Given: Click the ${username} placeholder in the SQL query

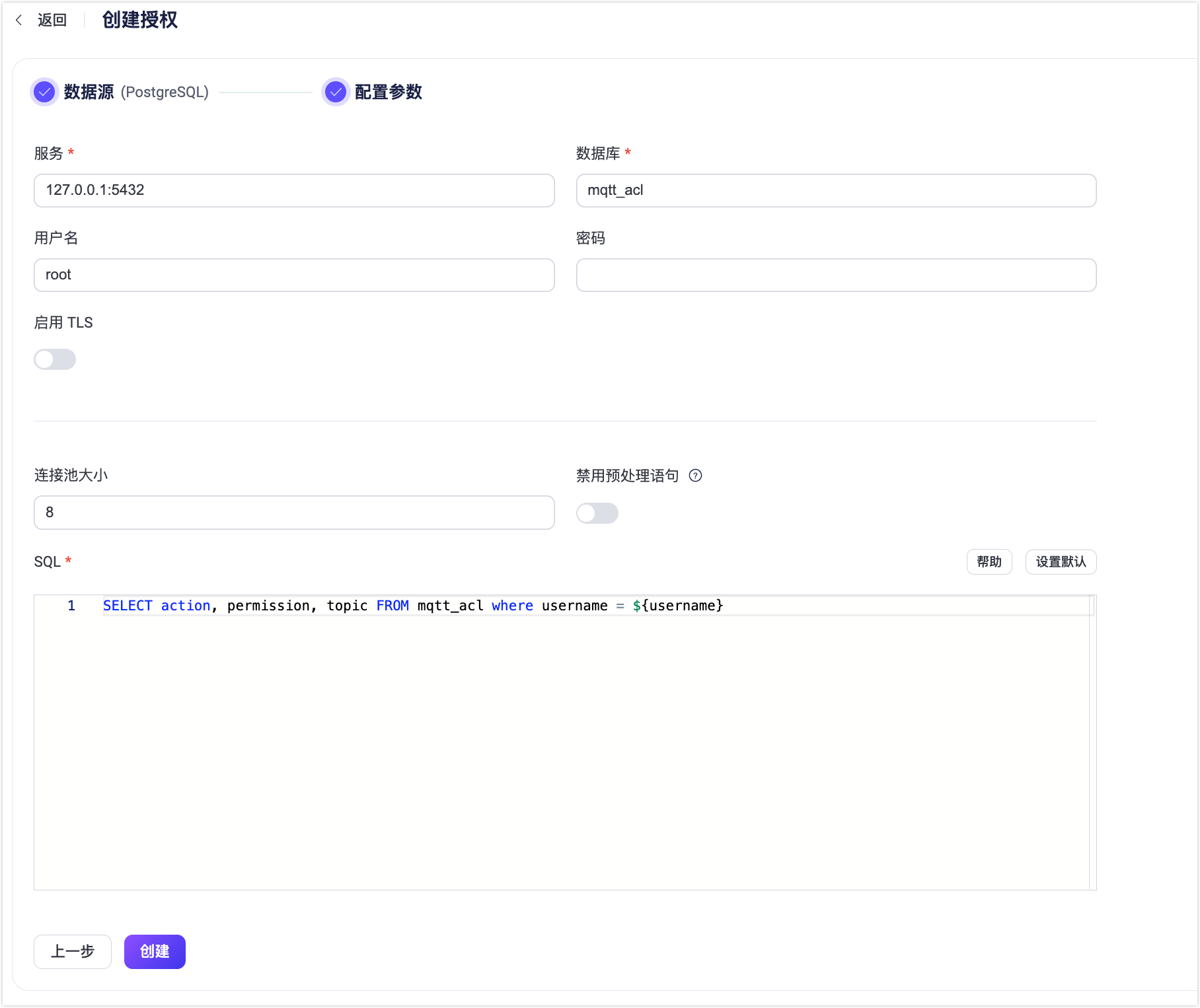Looking at the screenshot, I should (677, 605).
